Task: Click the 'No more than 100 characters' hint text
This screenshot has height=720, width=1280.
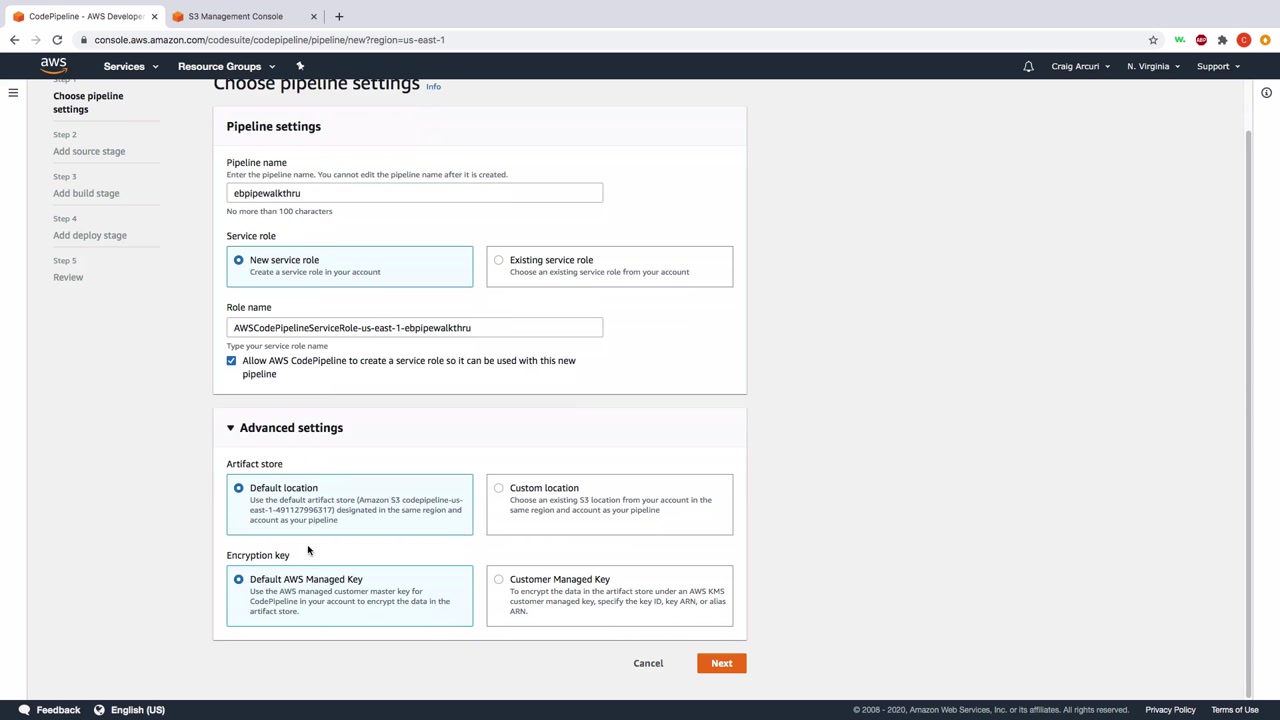Action: tap(279, 211)
